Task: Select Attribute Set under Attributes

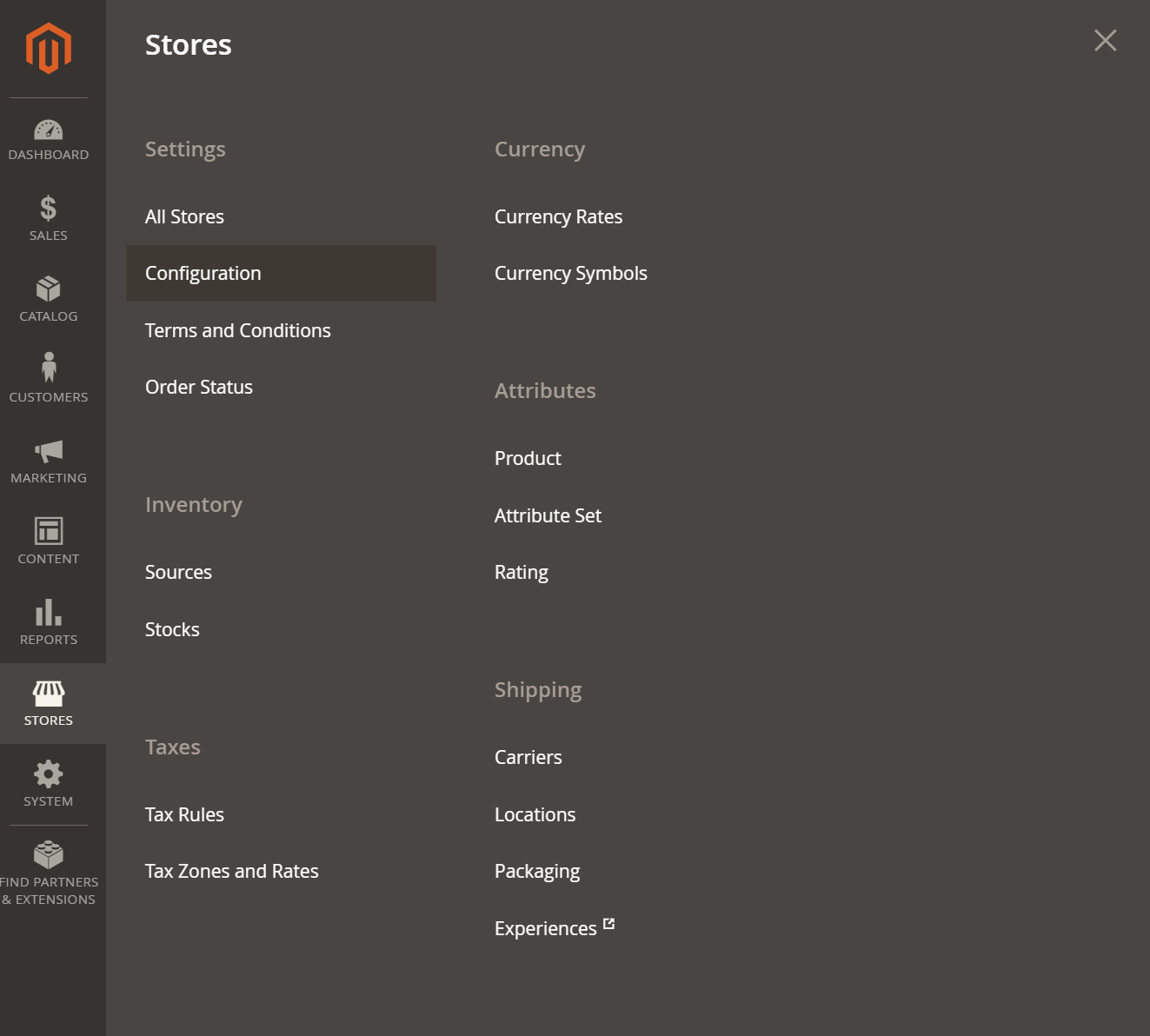Action: (548, 515)
